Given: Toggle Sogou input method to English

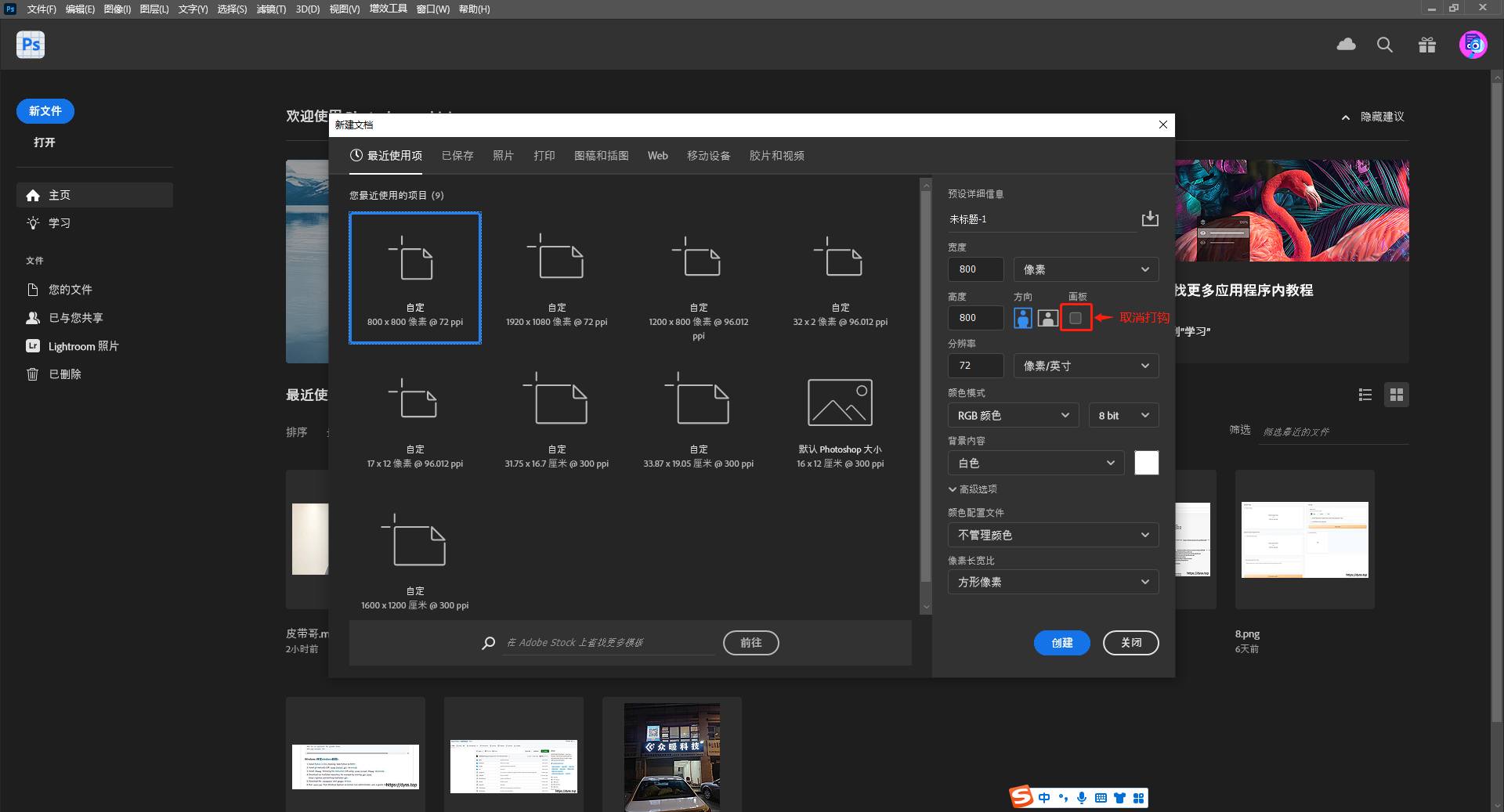Looking at the screenshot, I should 1044,798.
